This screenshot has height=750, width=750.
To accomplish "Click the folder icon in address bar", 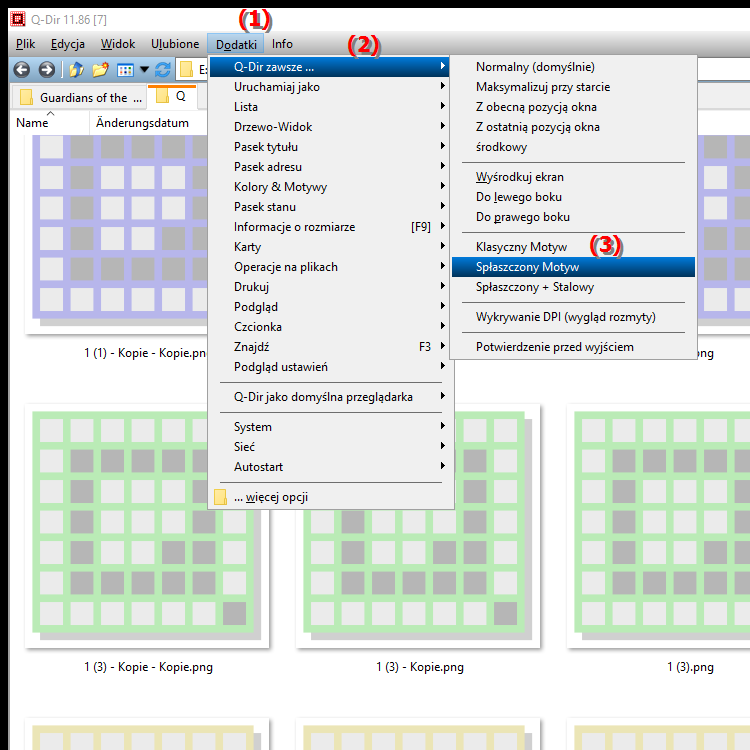I will [186, 70].
